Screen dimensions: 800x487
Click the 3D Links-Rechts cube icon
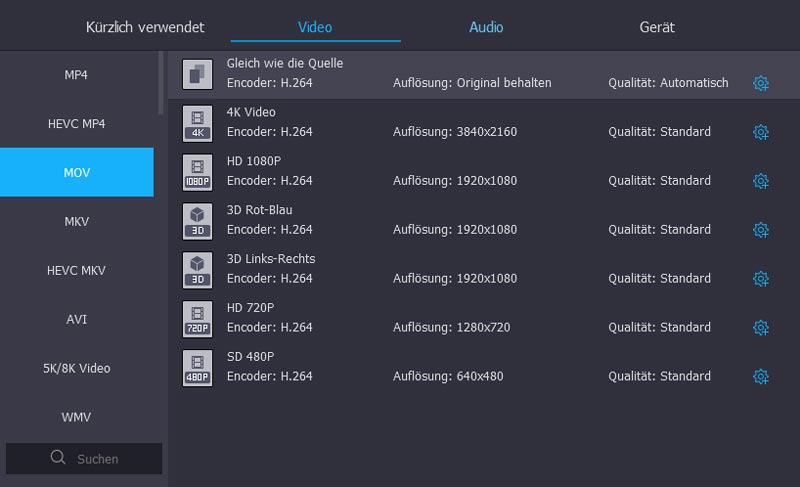click(x=198, y=269)
